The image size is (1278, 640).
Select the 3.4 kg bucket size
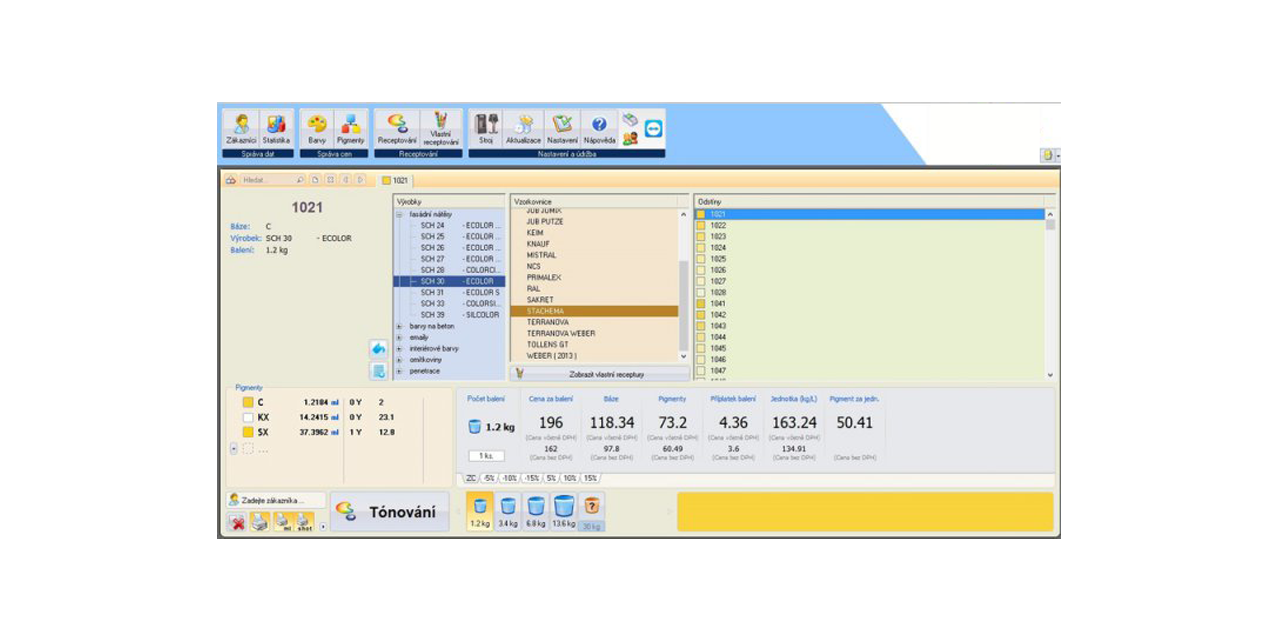pos(508,510)
